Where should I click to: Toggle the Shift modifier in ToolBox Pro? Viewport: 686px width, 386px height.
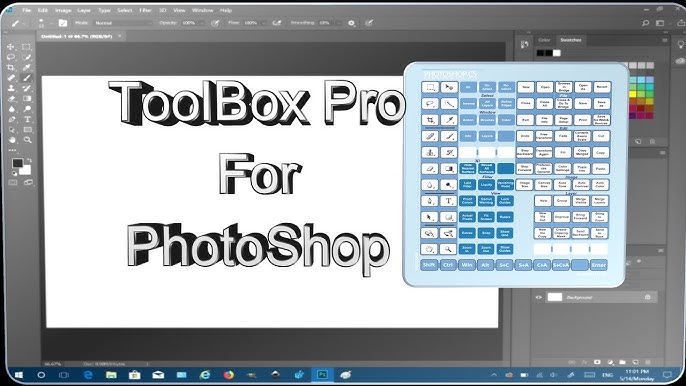[x=429, y=265]
